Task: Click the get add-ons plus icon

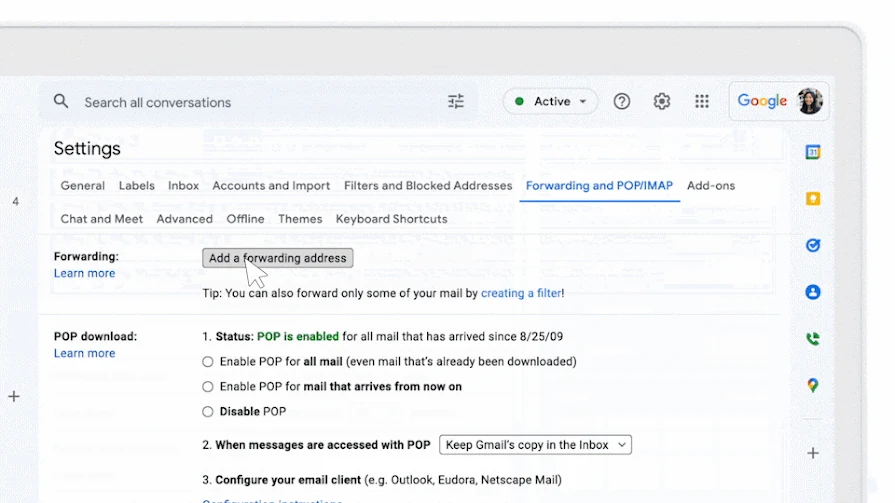Action: pos(813,453)
